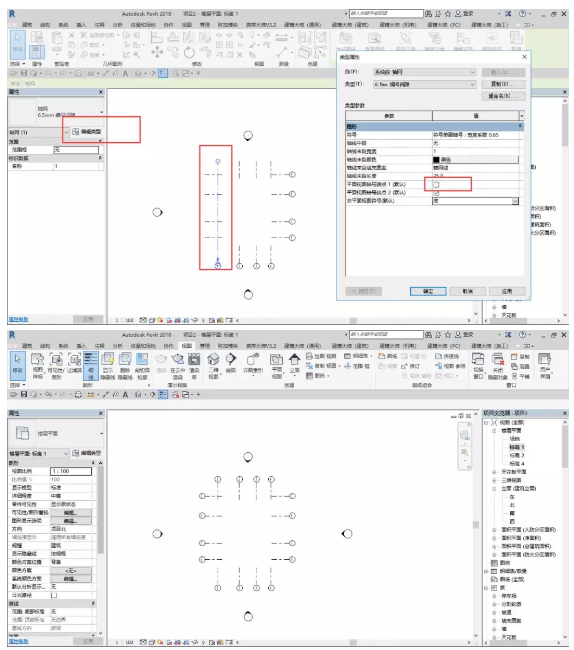Screen dimensions: 574x650
Task: Collapse Elevations (立面) node in lower browser
Action: [x=494, y=488]
